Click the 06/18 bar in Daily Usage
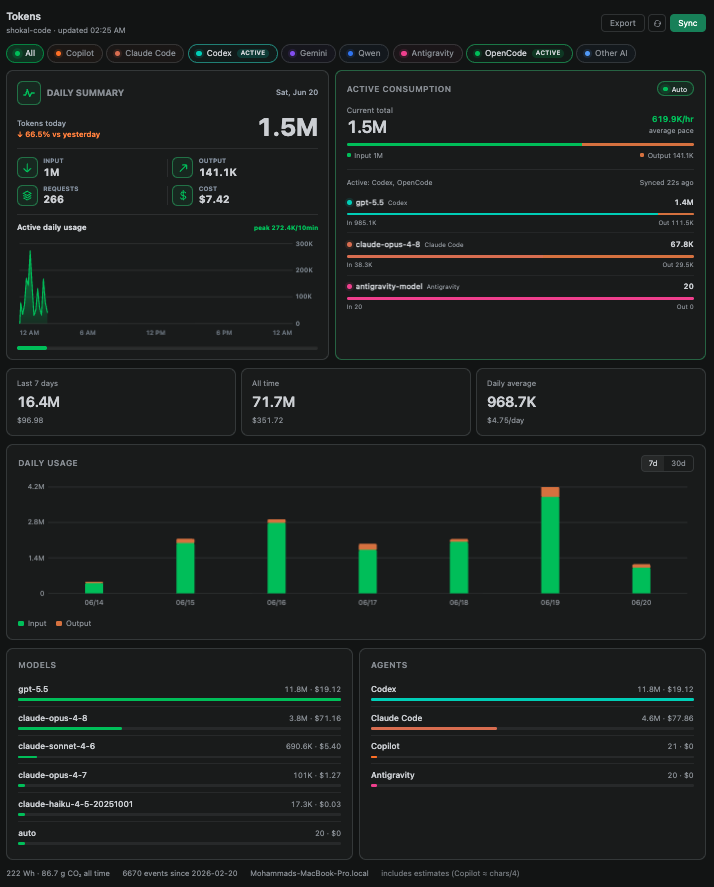The image size is (714, 887). (459, 566)
